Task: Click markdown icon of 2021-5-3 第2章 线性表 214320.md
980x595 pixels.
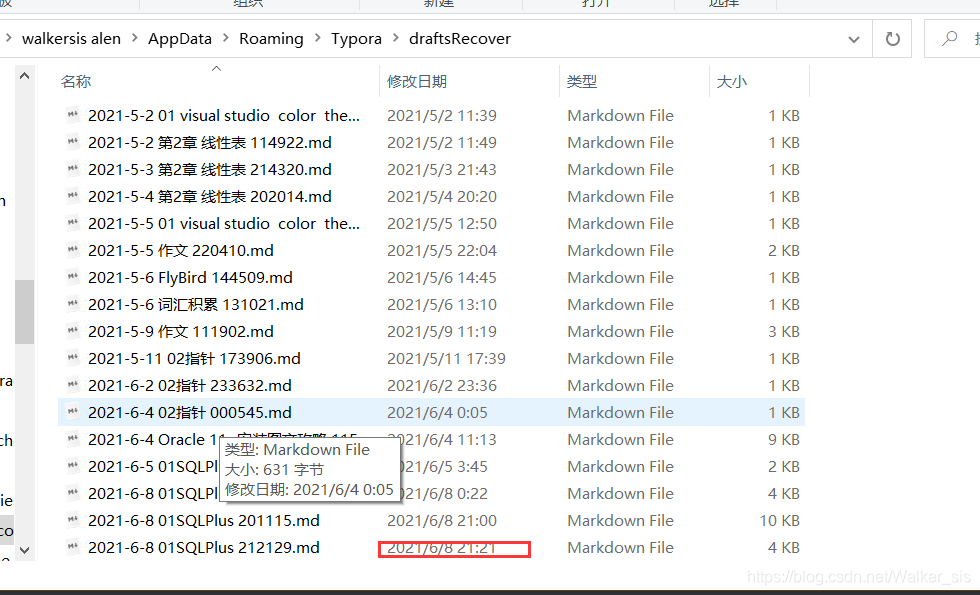Action: pyautogui.click(x=73, y=169)
